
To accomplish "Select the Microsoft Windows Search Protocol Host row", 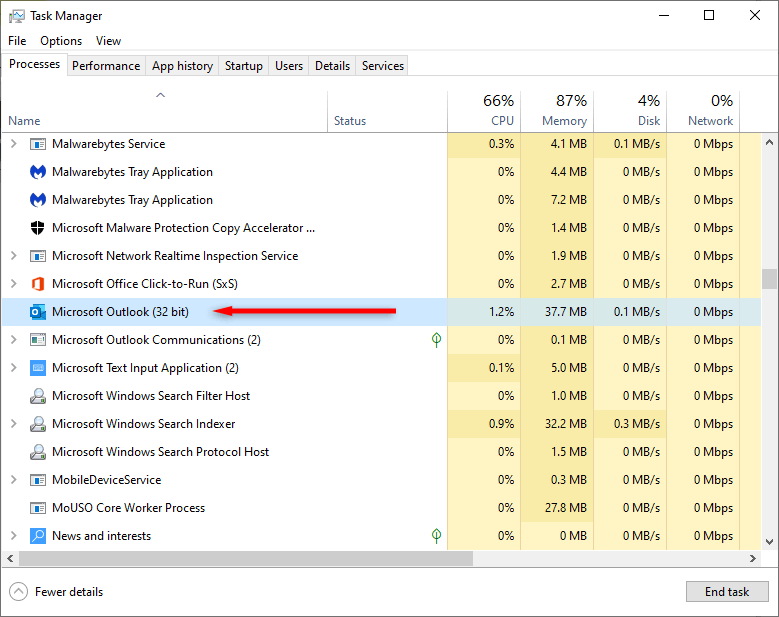I will coord(160,452).
